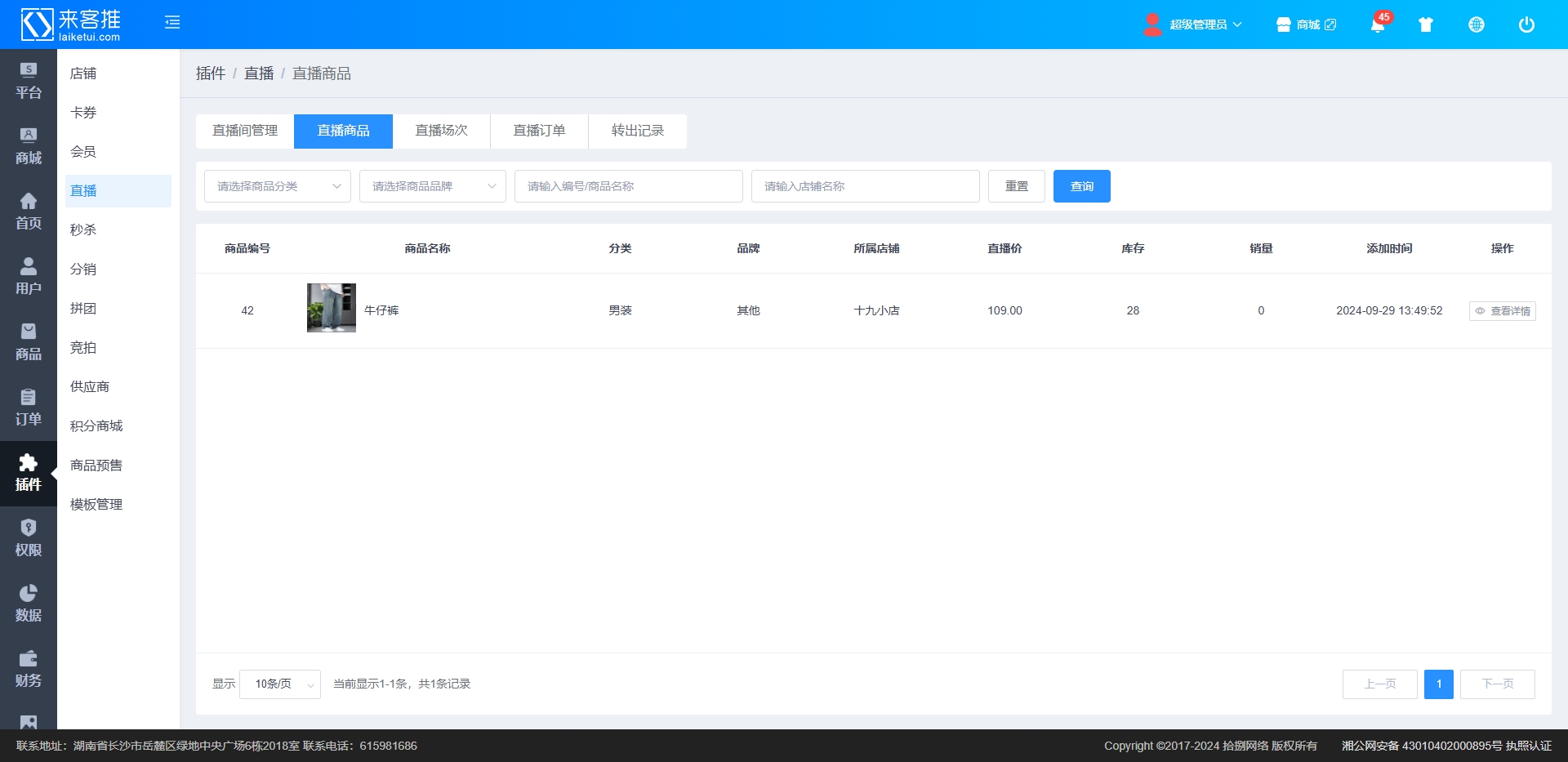The image size is (1568, 762).
Task: Expand the 请选择商品分类 dropdown
Action: tap(278, 186)
